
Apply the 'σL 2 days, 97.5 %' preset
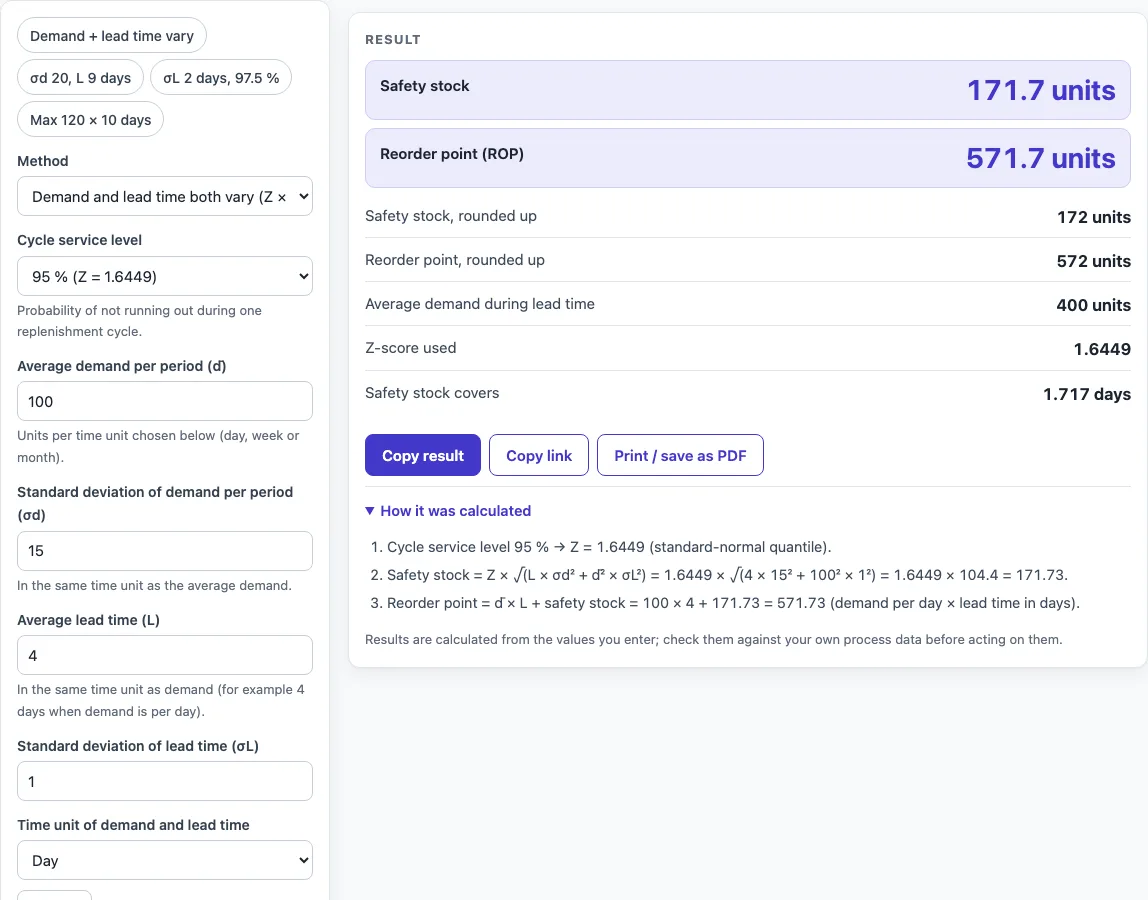coord(221,78)
